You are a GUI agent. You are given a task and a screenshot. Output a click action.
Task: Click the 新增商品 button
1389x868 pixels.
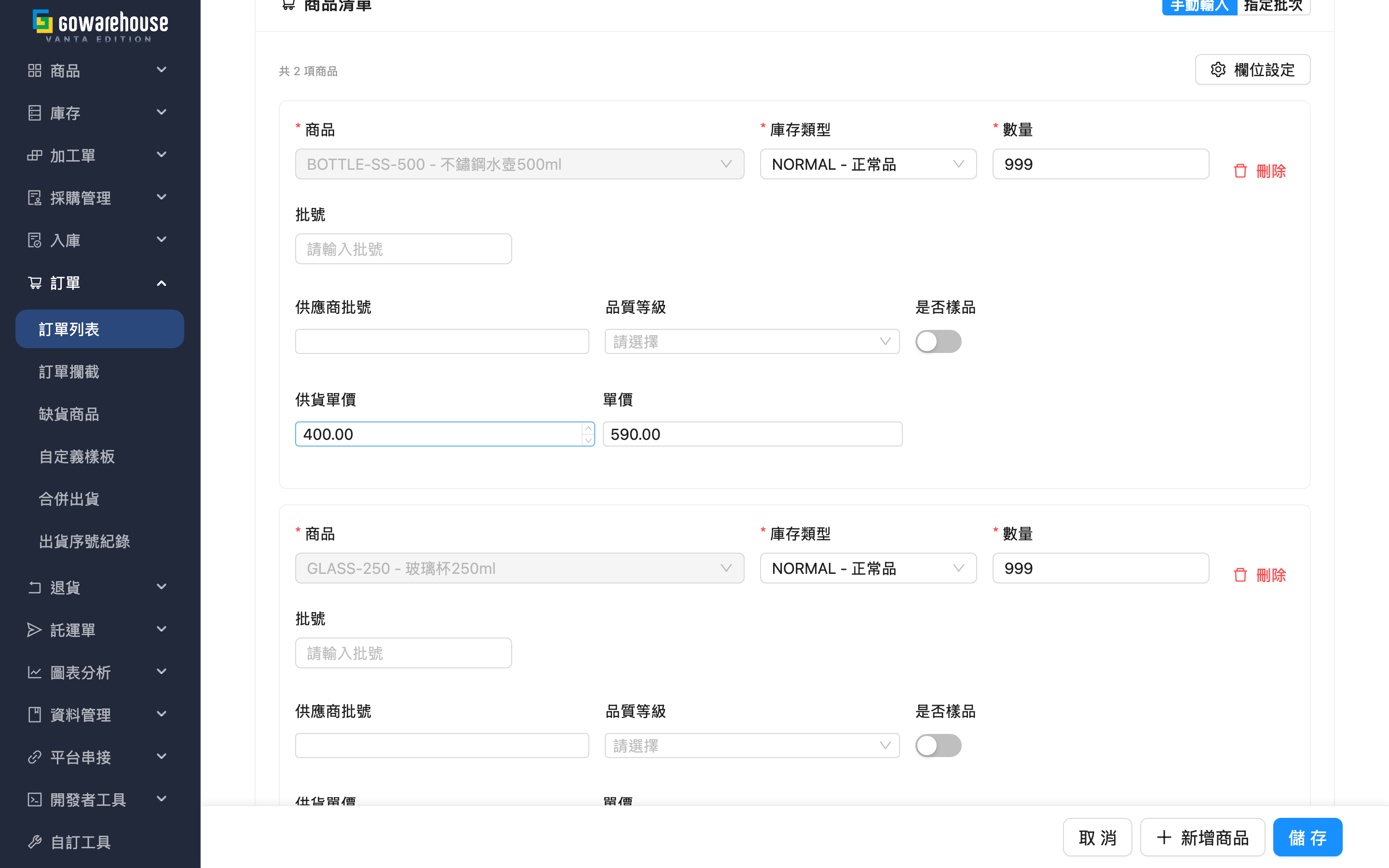pyautogui.click(x=1202, y=837)
